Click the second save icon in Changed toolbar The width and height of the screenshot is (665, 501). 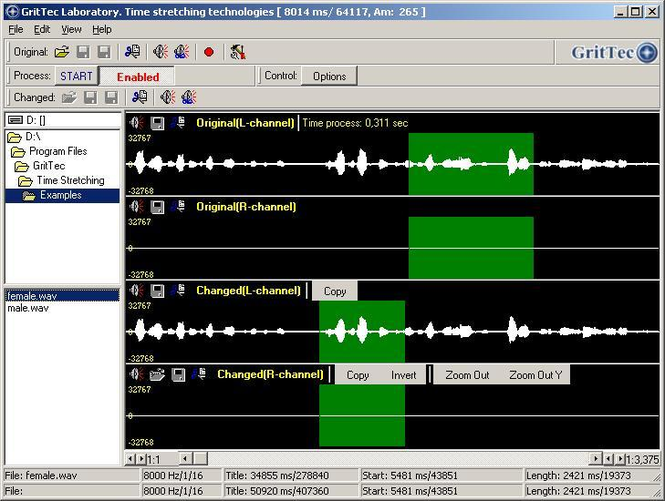[111, 98]
